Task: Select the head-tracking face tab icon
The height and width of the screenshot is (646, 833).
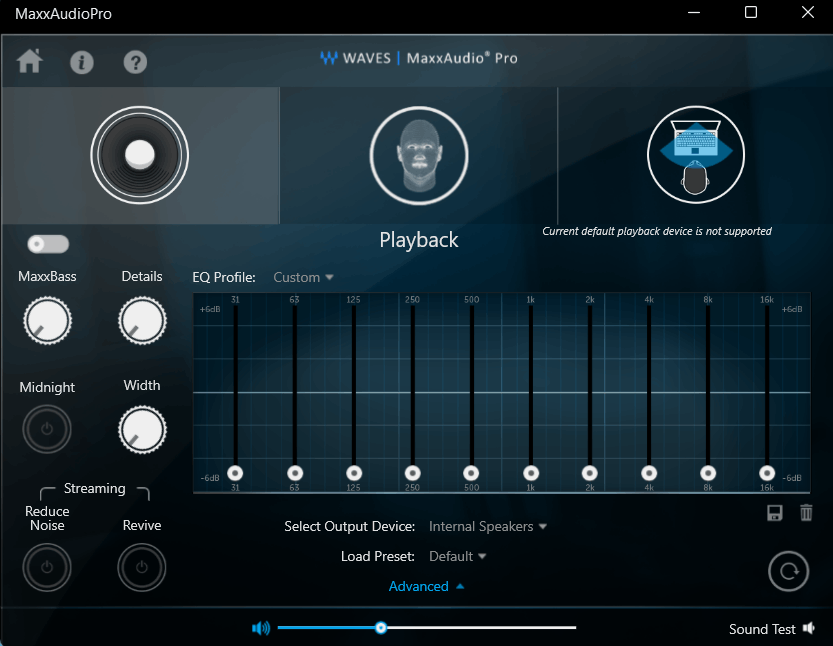Action: (x=419, y=155)
